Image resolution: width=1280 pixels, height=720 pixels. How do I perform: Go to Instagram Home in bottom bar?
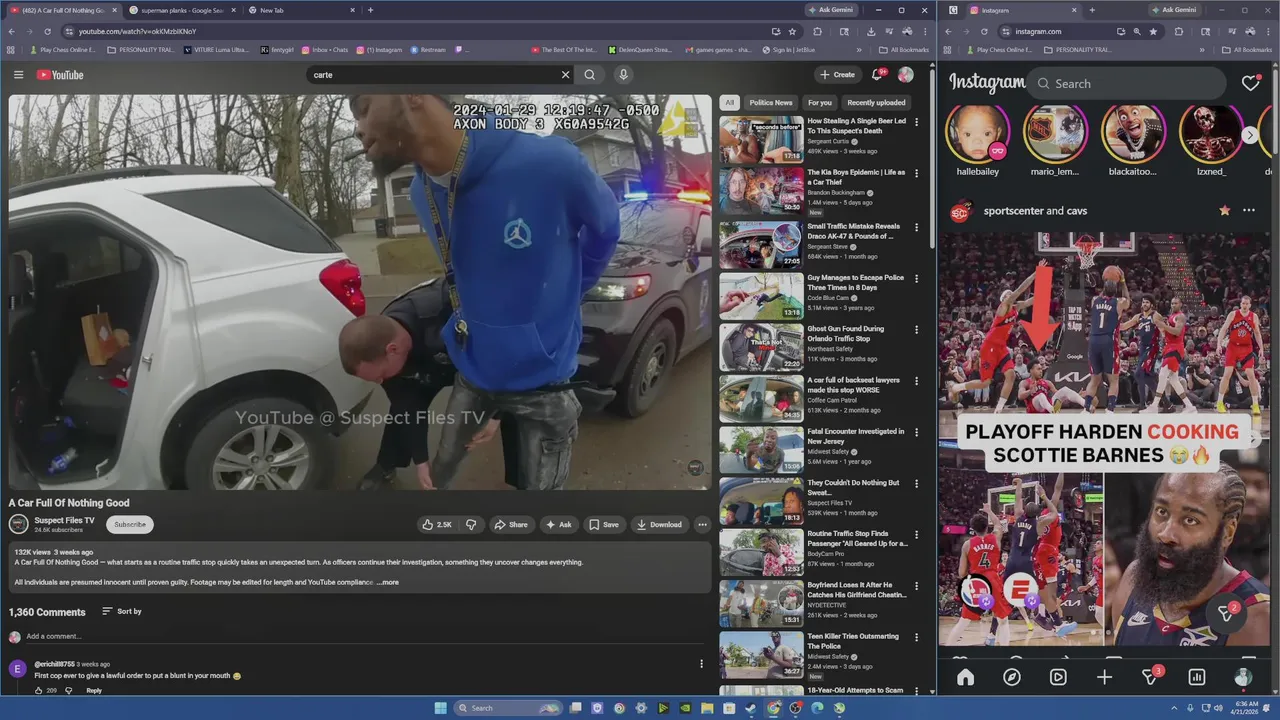965,677
